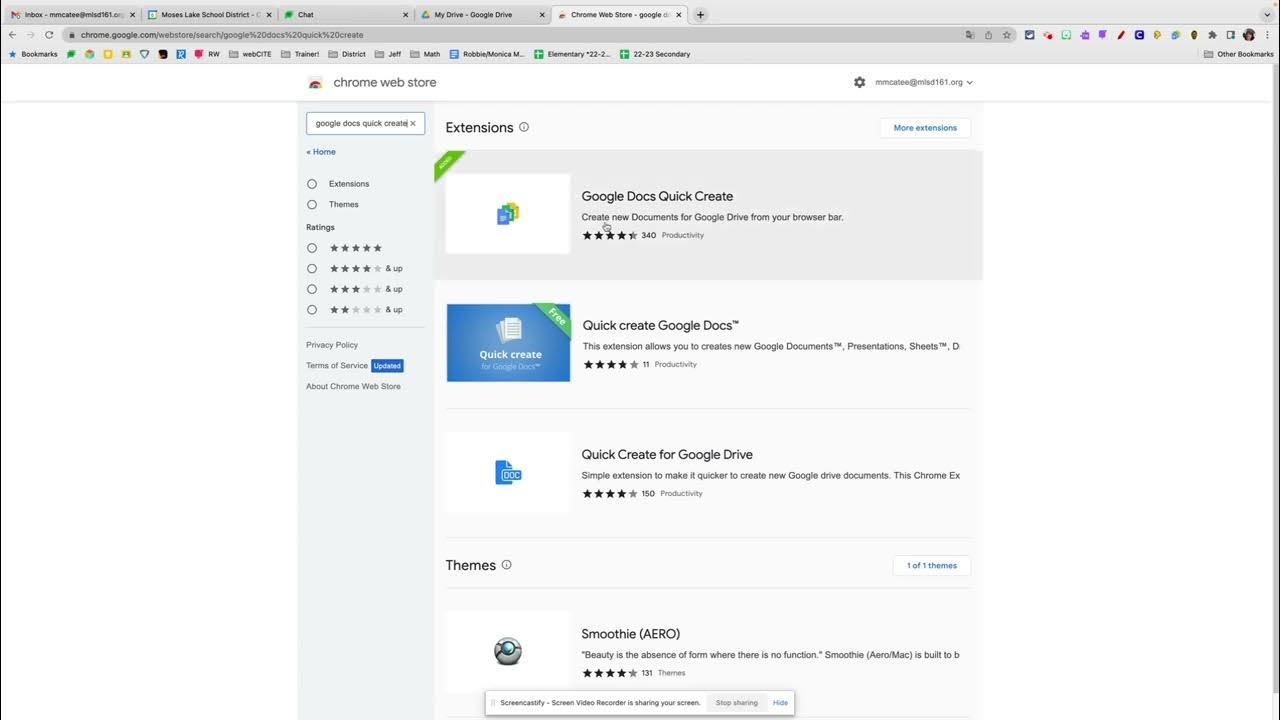Viewport: 1280px width, 720px height.
Task: Select three stars & up rating filter
Action: coord(312,289)
